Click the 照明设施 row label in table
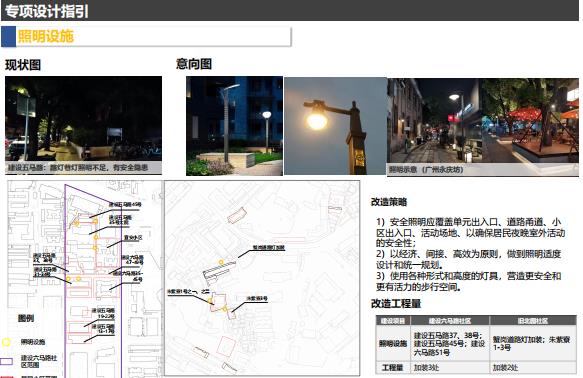The height and width of the screenshot is (378, 583). coord(393,343)
